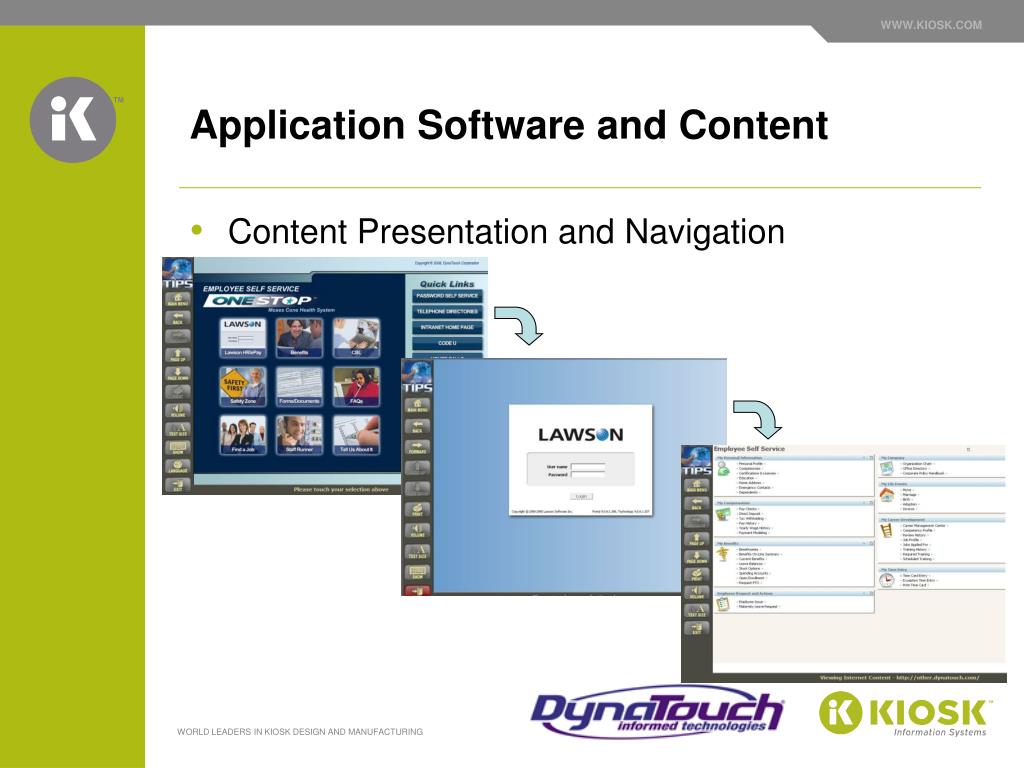The image size is (1024, 768).
Task: Open the Pay Checks link
Action: pyautogui.click(x=748, y=509)
